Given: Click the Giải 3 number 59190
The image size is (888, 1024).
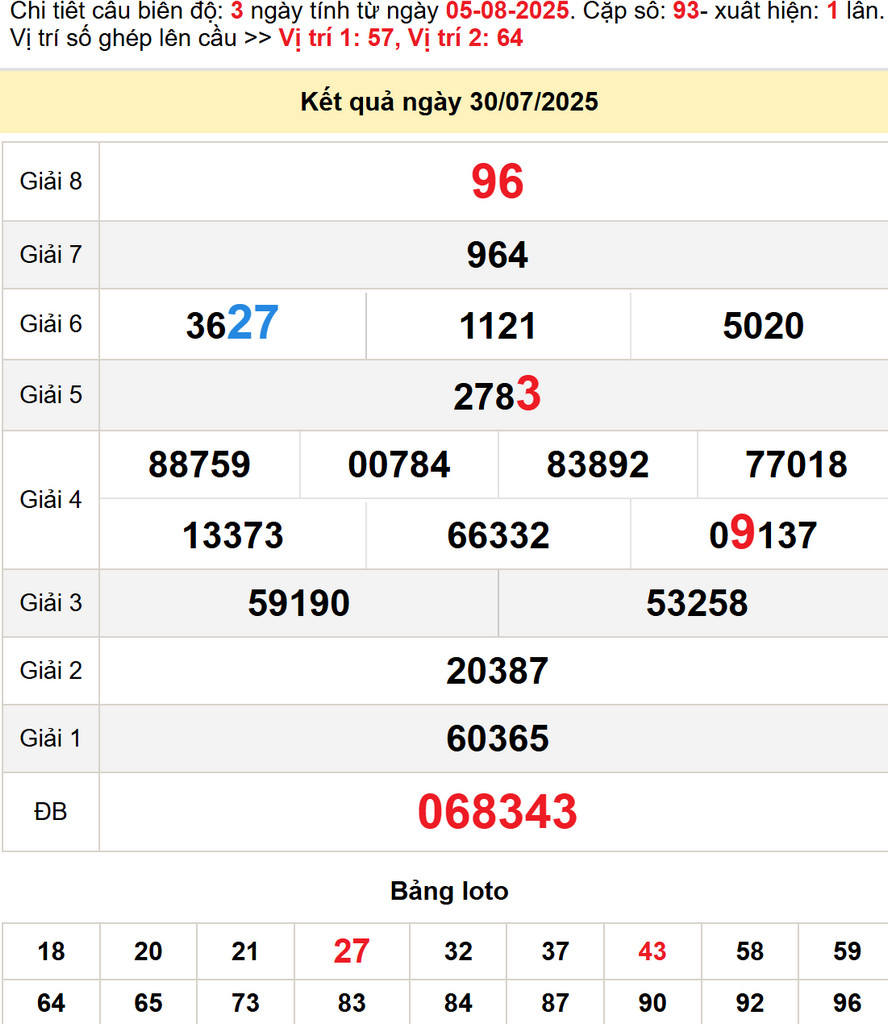Looking at the screenshot, I should click(299, 603).
